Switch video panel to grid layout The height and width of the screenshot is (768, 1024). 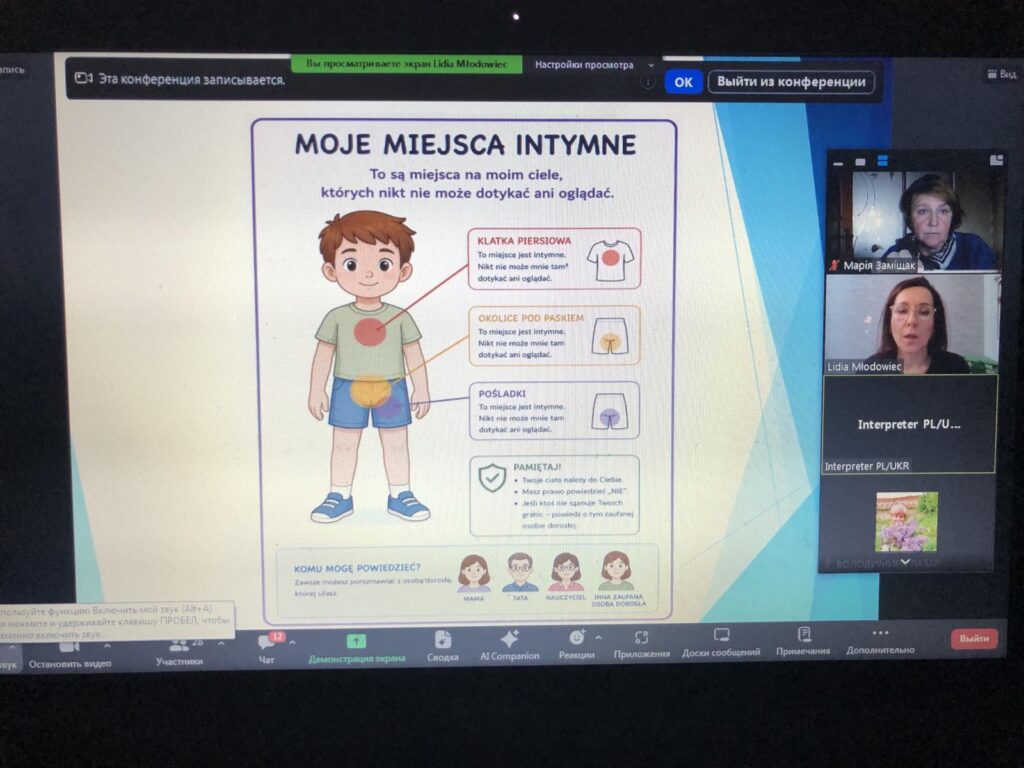[882, 160]
